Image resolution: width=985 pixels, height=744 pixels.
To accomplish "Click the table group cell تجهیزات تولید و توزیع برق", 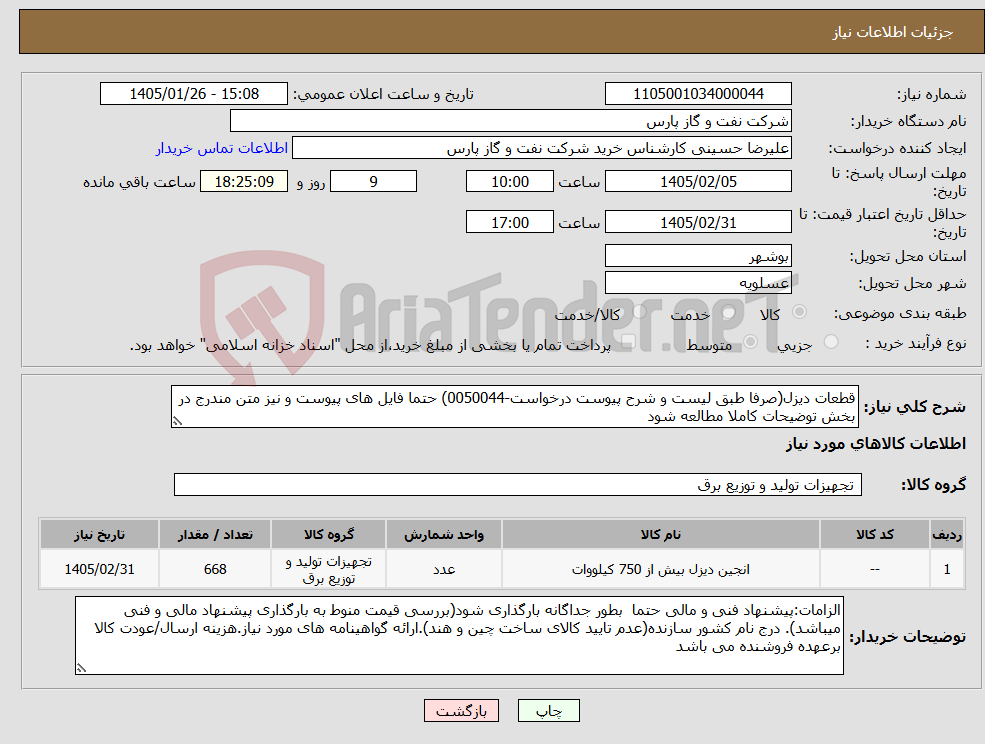I will point(329,569).
